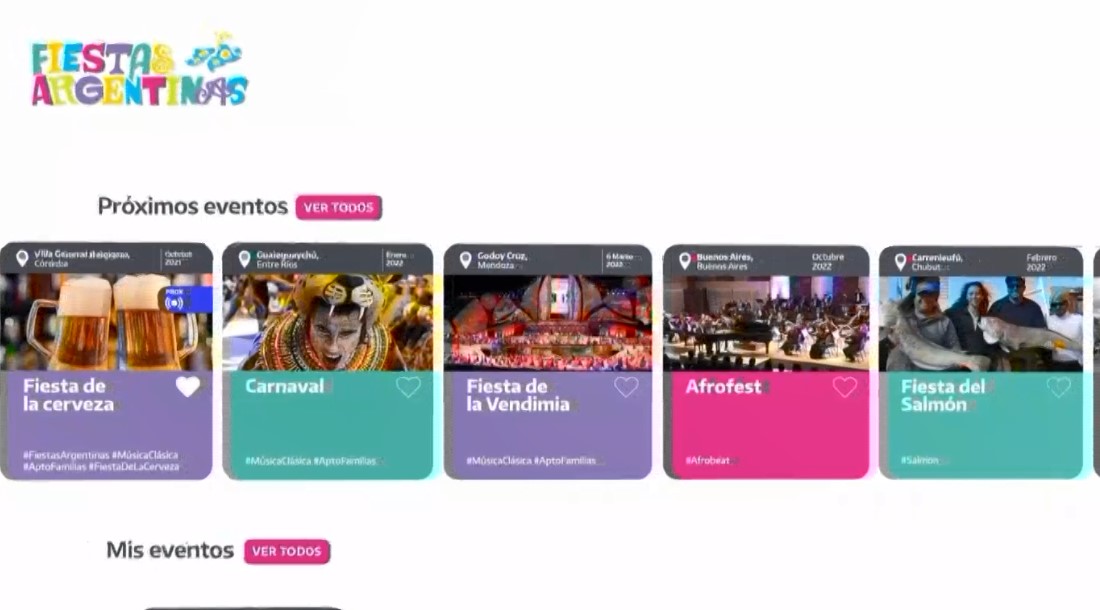This screenshot has height=610, width=1100.
Task: Click the #Afrobeat hashtag on Afrofest card
Action: click(x=708, y=461)
